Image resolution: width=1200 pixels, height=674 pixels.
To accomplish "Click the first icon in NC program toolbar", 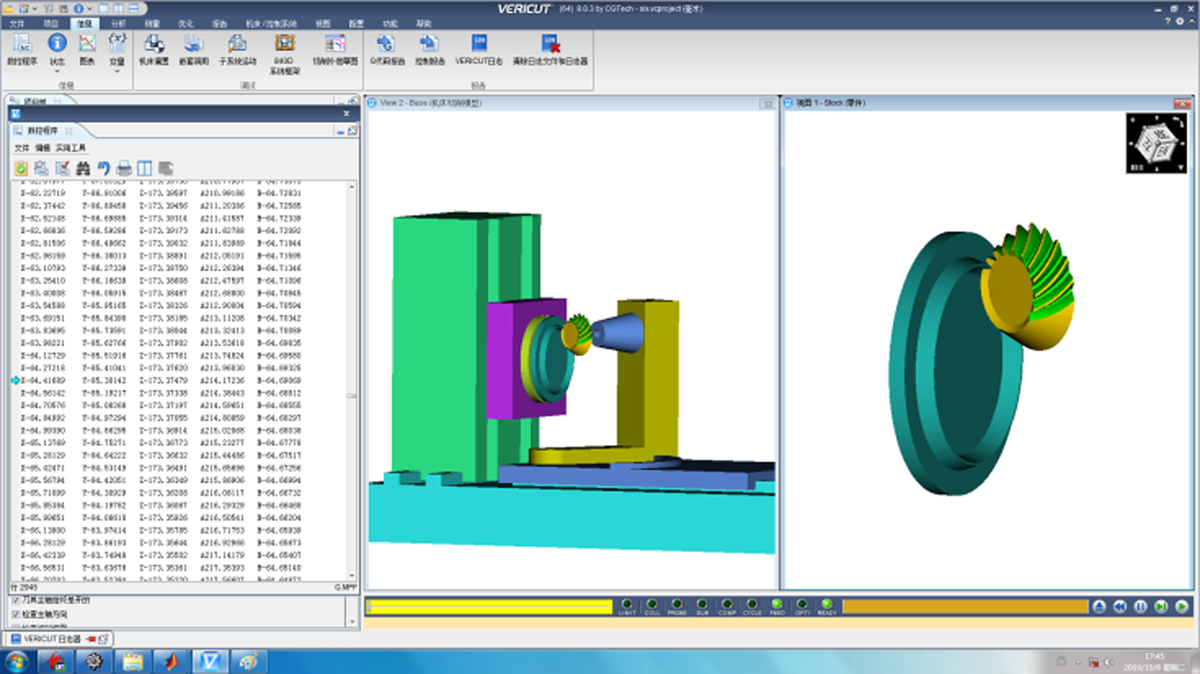I will [21, 167].
